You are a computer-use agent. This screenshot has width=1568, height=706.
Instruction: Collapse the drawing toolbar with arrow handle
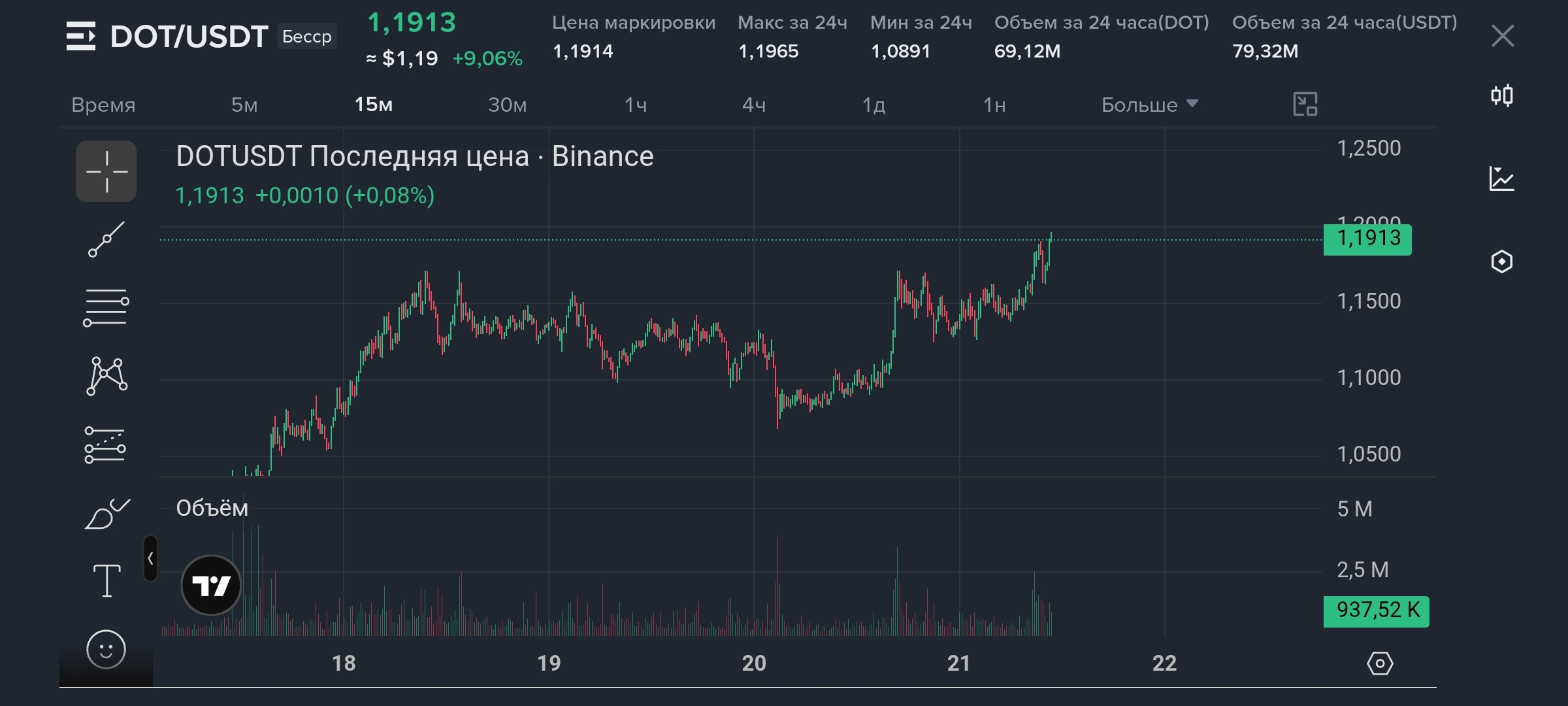pyautogui.click(x=150, y=558)
